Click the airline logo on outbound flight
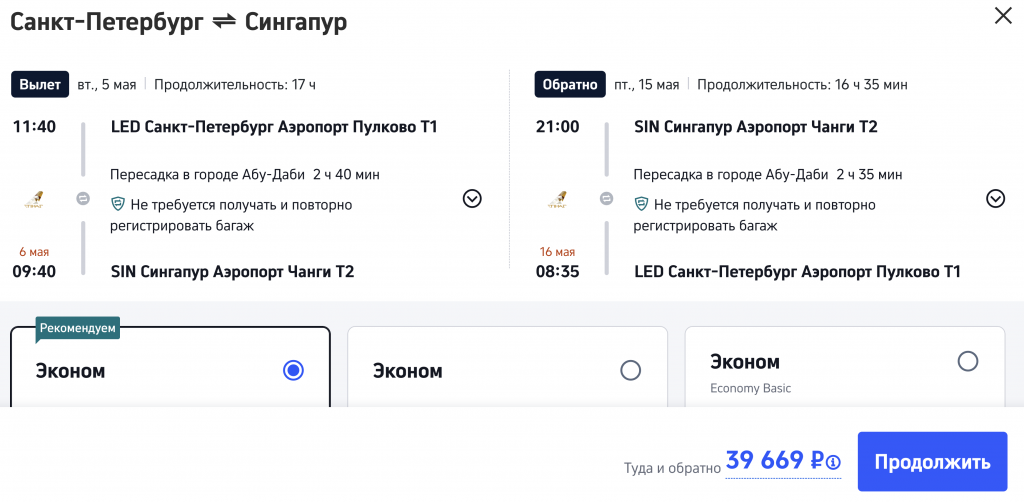The width and height of the screenshot is (1024, 502). click(32, 200)
